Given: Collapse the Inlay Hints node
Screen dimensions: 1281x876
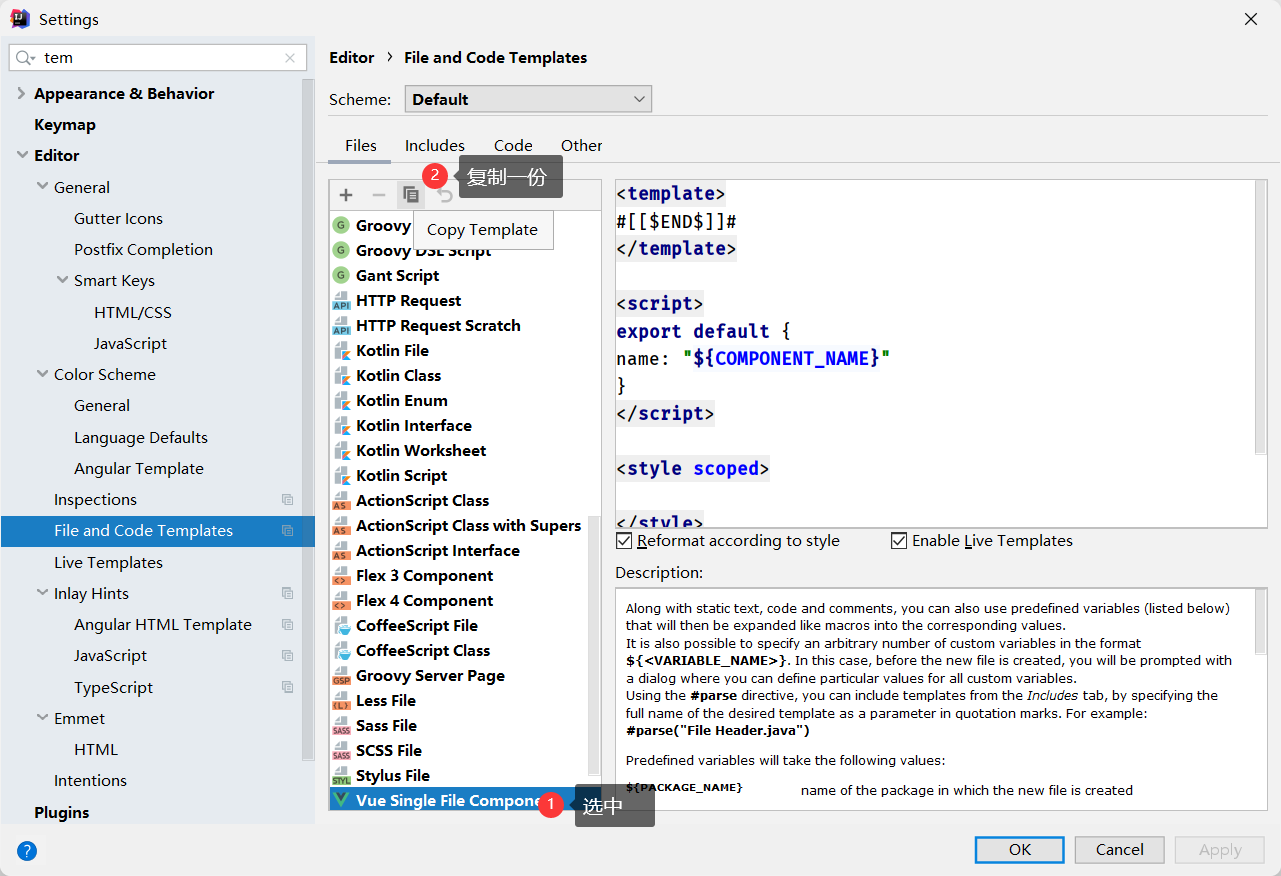Looking at the screenshot, I should tap(42, 593).
